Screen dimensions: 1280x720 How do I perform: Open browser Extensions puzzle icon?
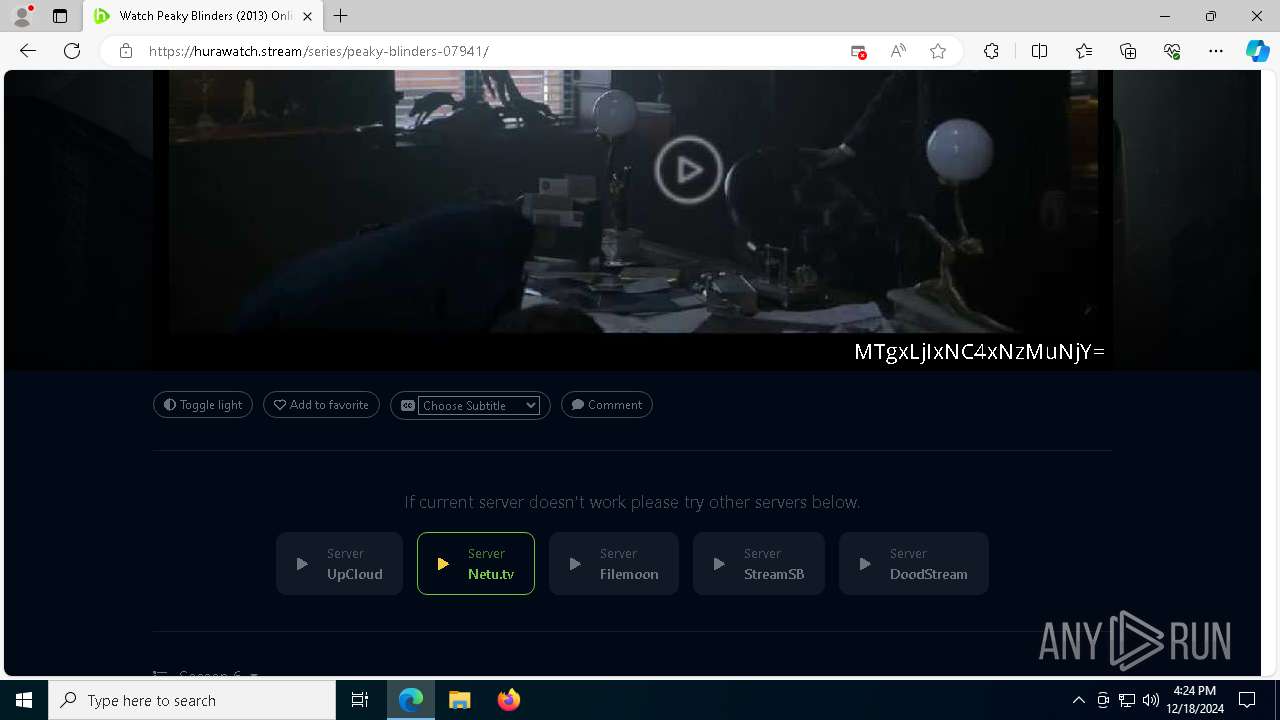[x=991, y=51]
